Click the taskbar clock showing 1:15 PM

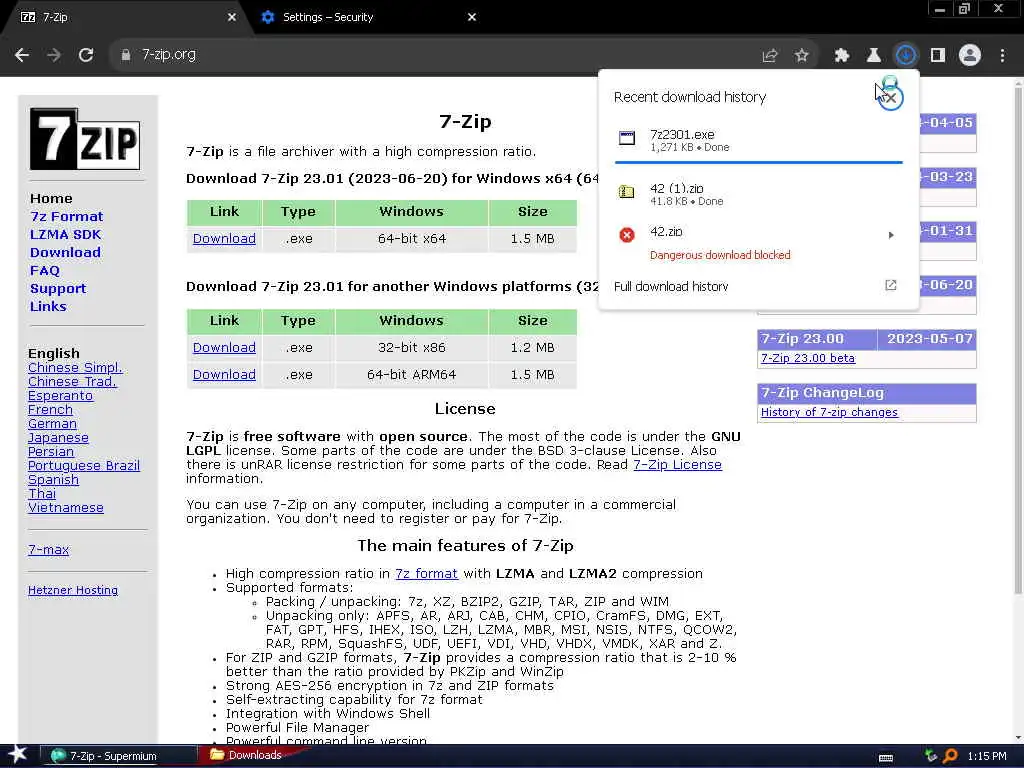click(x=987, y=756)
